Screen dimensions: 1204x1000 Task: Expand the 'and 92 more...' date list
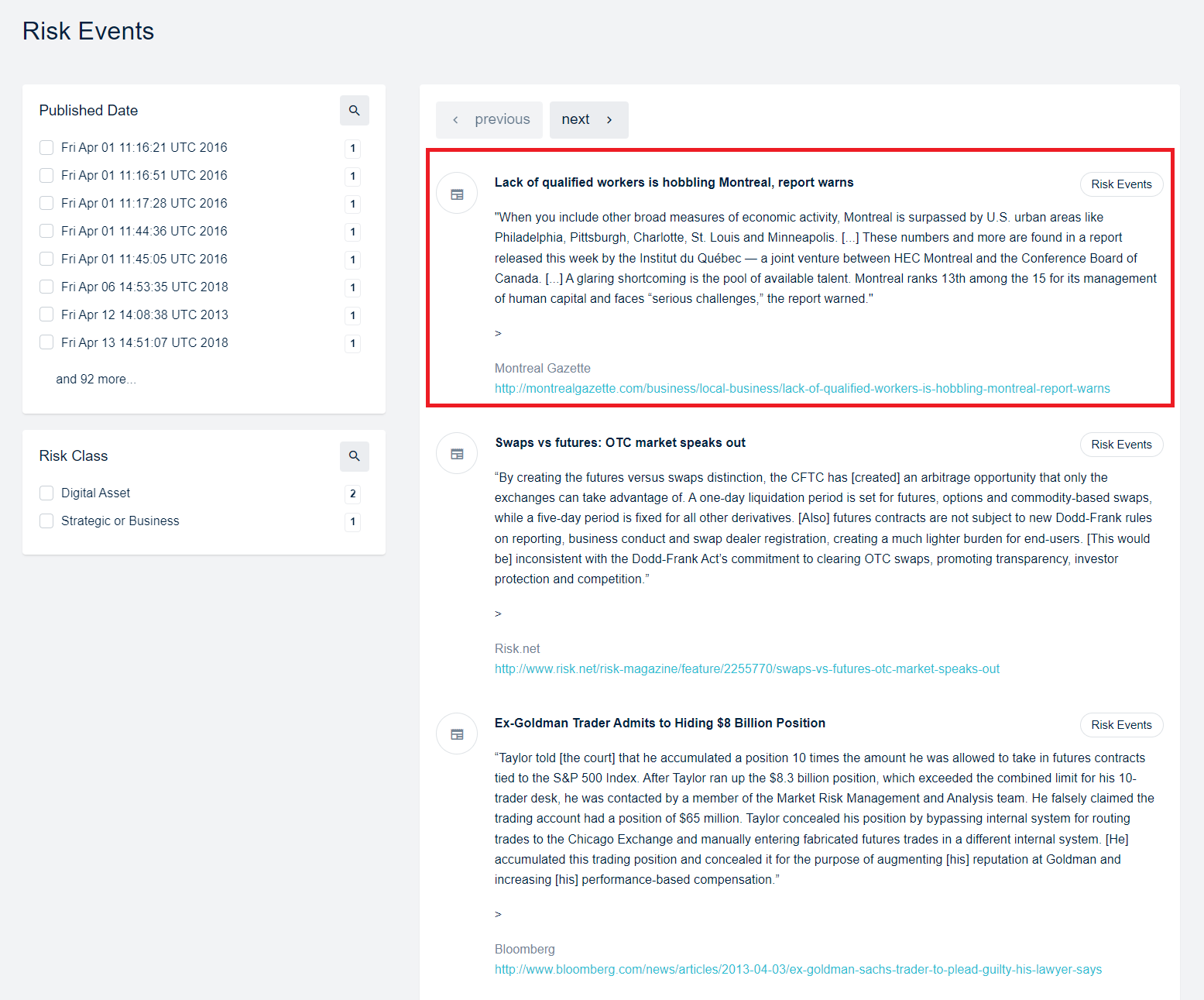[x=95, y=379]
